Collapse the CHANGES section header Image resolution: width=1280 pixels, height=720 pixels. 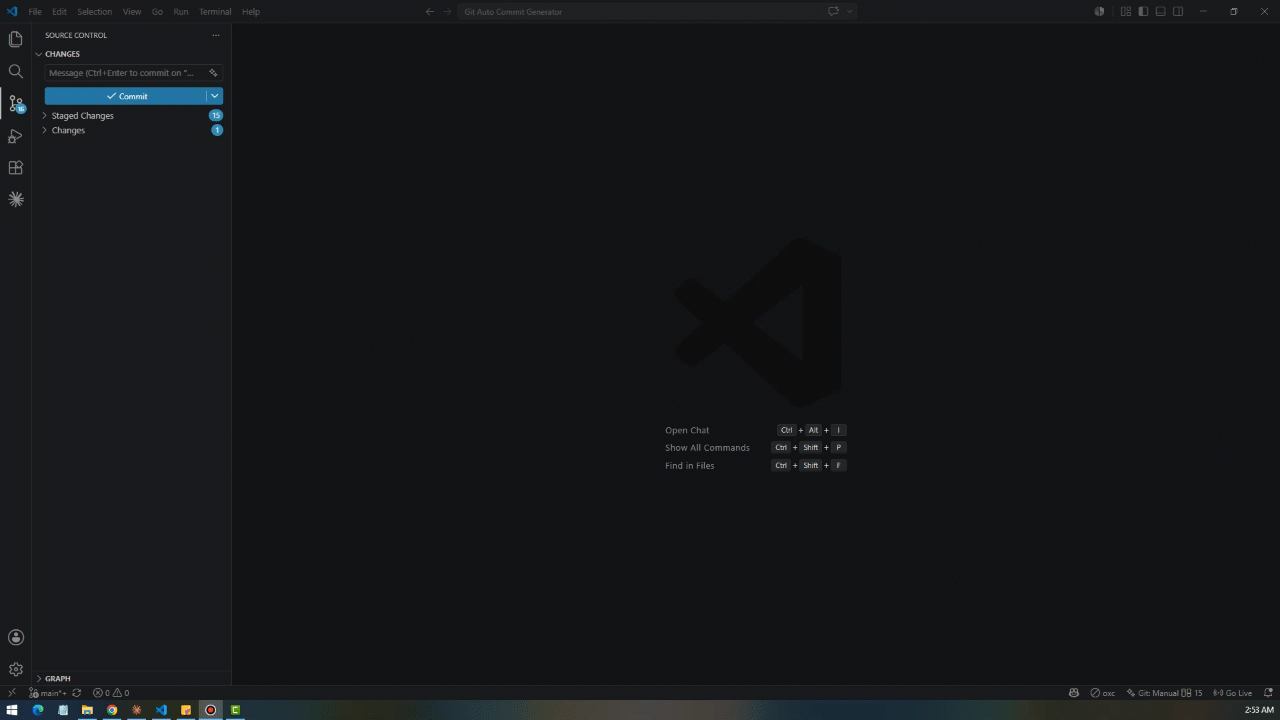[x=133, y=54]
